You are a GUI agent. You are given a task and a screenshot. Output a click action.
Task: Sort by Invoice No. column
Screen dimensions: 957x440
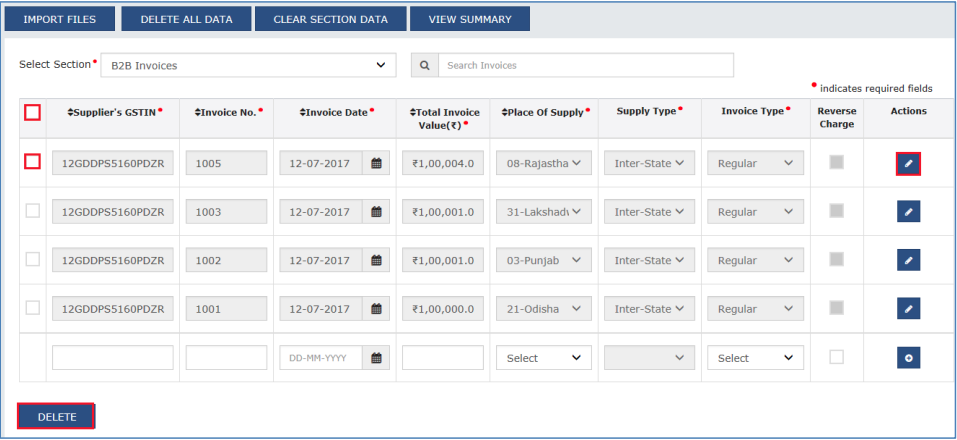point(197,112)
